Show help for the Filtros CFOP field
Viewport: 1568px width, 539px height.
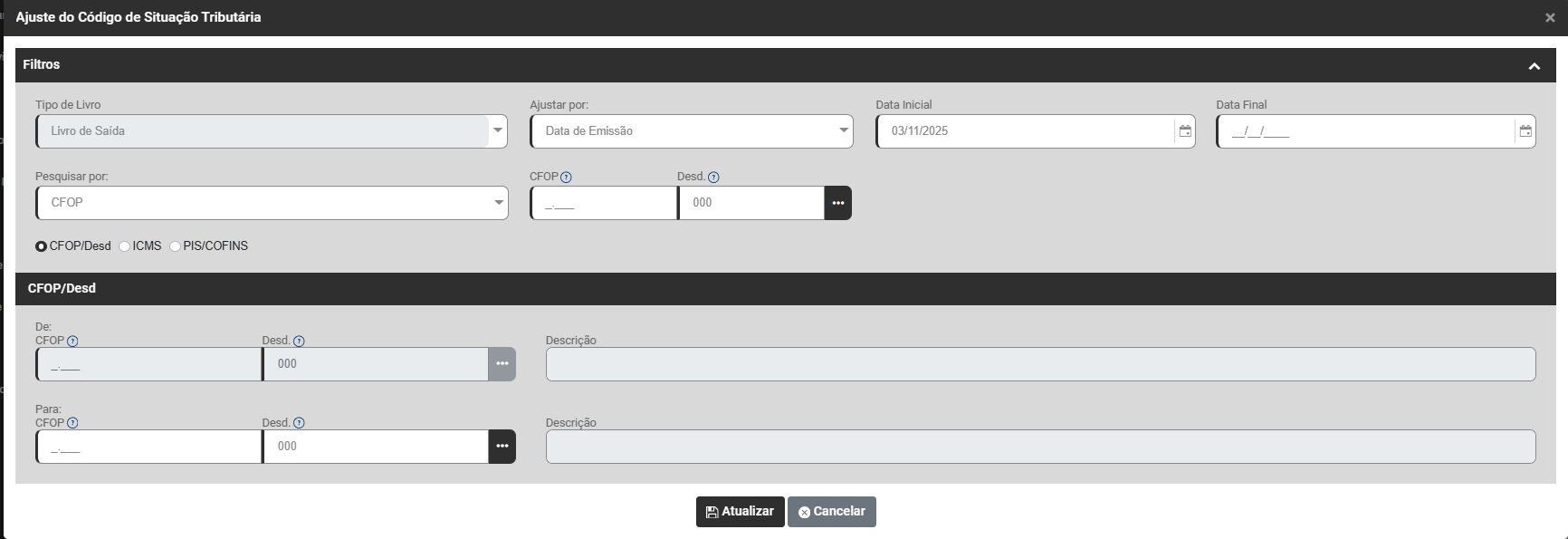566,178
